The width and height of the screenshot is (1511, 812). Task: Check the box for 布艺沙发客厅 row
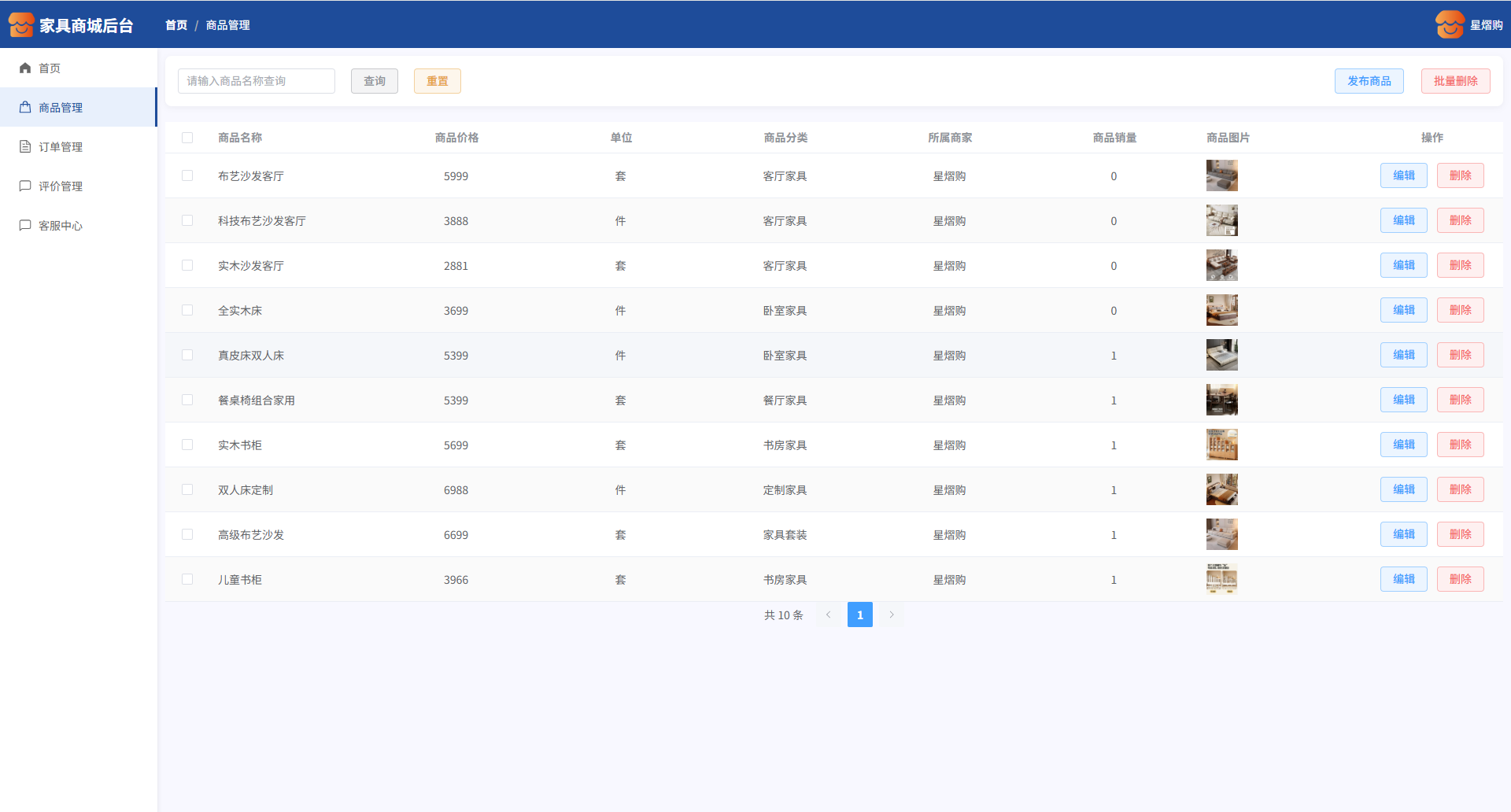click(187, 175)
